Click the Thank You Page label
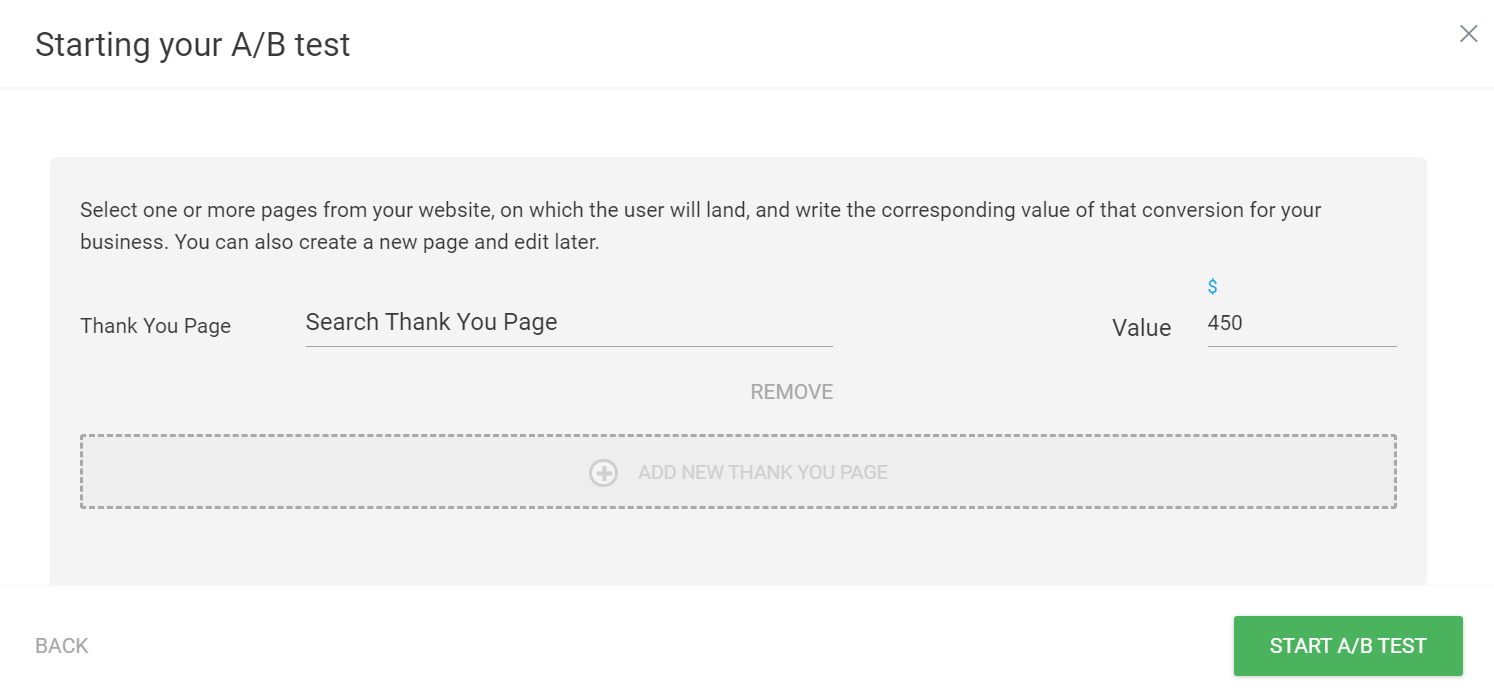The width and height of the screenshot is (1494, 694). [x=155, y=325]
